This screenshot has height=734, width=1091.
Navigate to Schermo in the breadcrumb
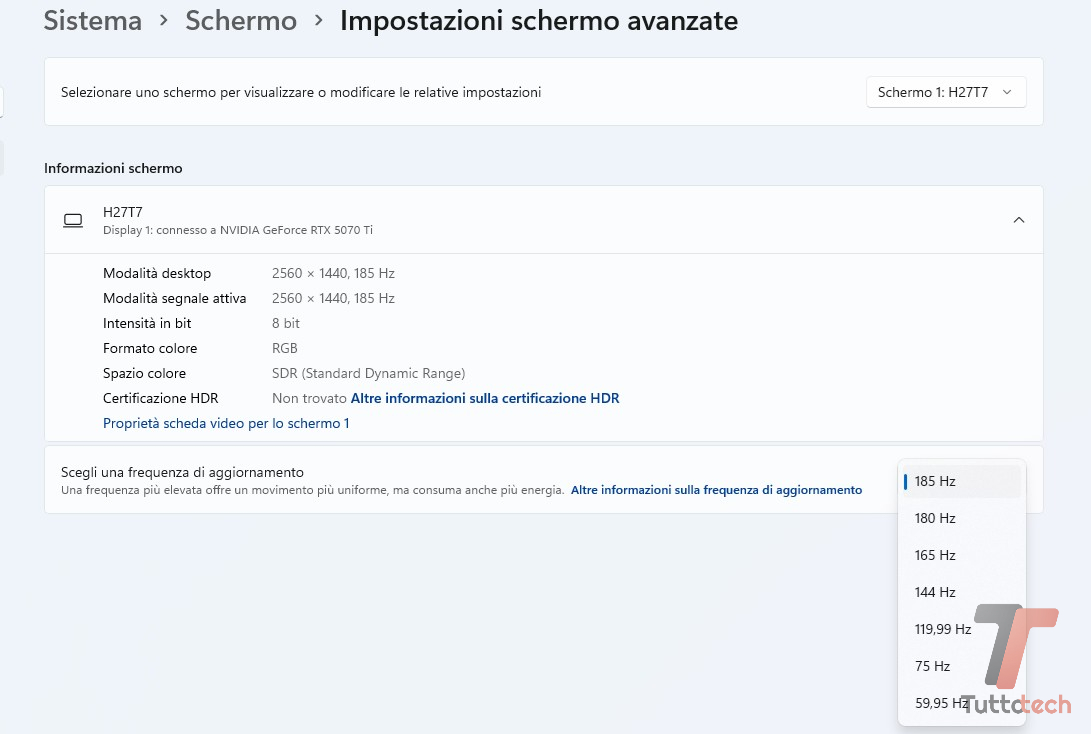(x=241, y=21)
